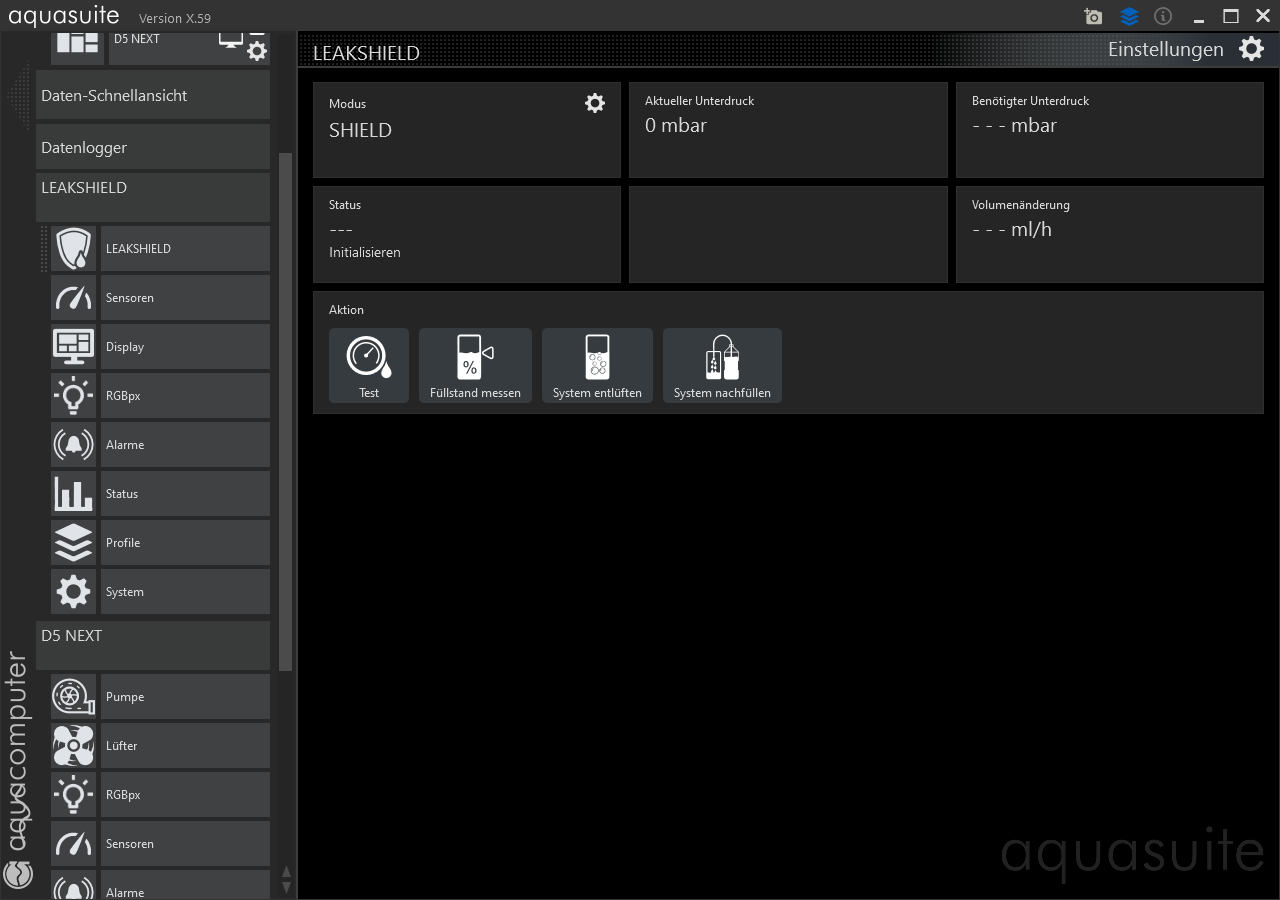Click the Test leak action icon
Screen dimensions: 1280x900
(369, 365)
